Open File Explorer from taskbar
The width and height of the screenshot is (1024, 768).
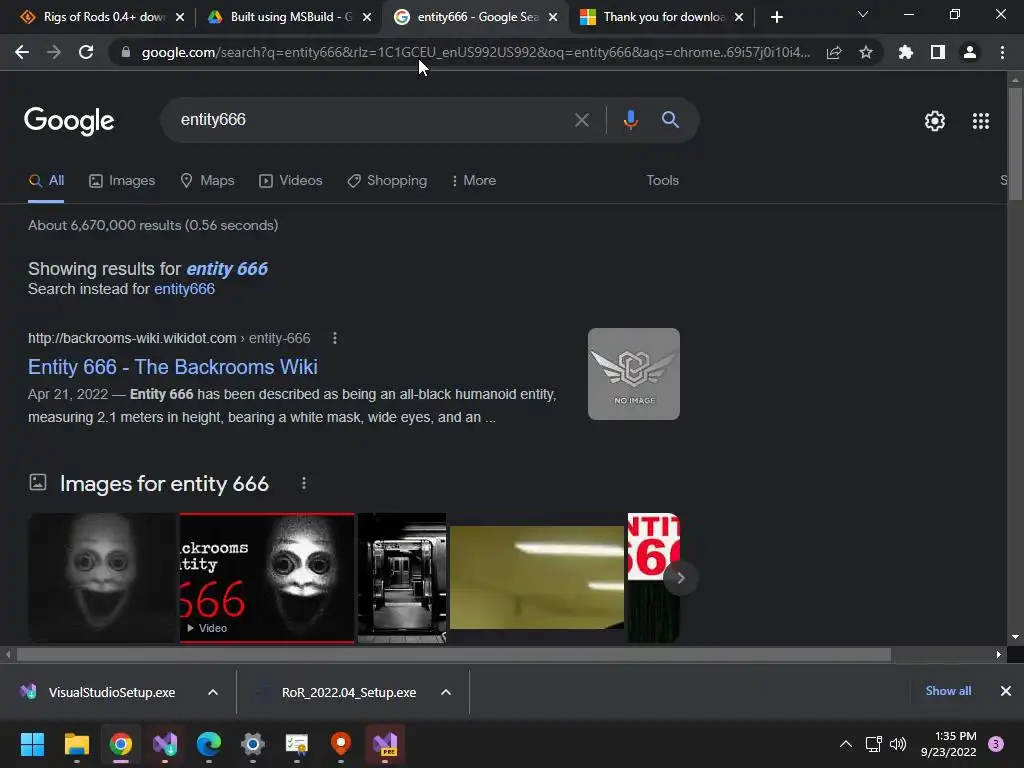[x=76, y=744]
